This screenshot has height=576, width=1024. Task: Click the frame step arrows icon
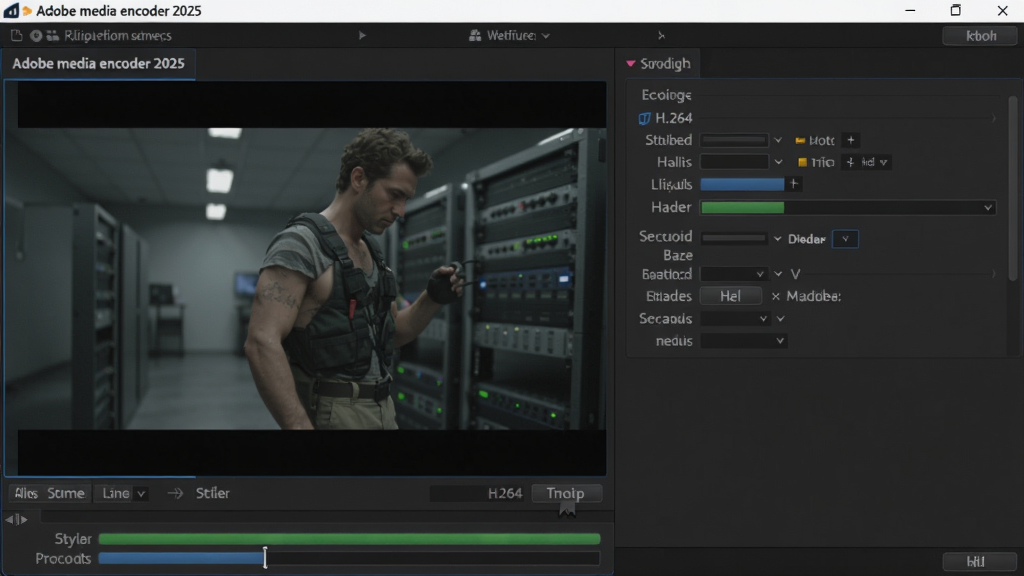coord(16,519)
